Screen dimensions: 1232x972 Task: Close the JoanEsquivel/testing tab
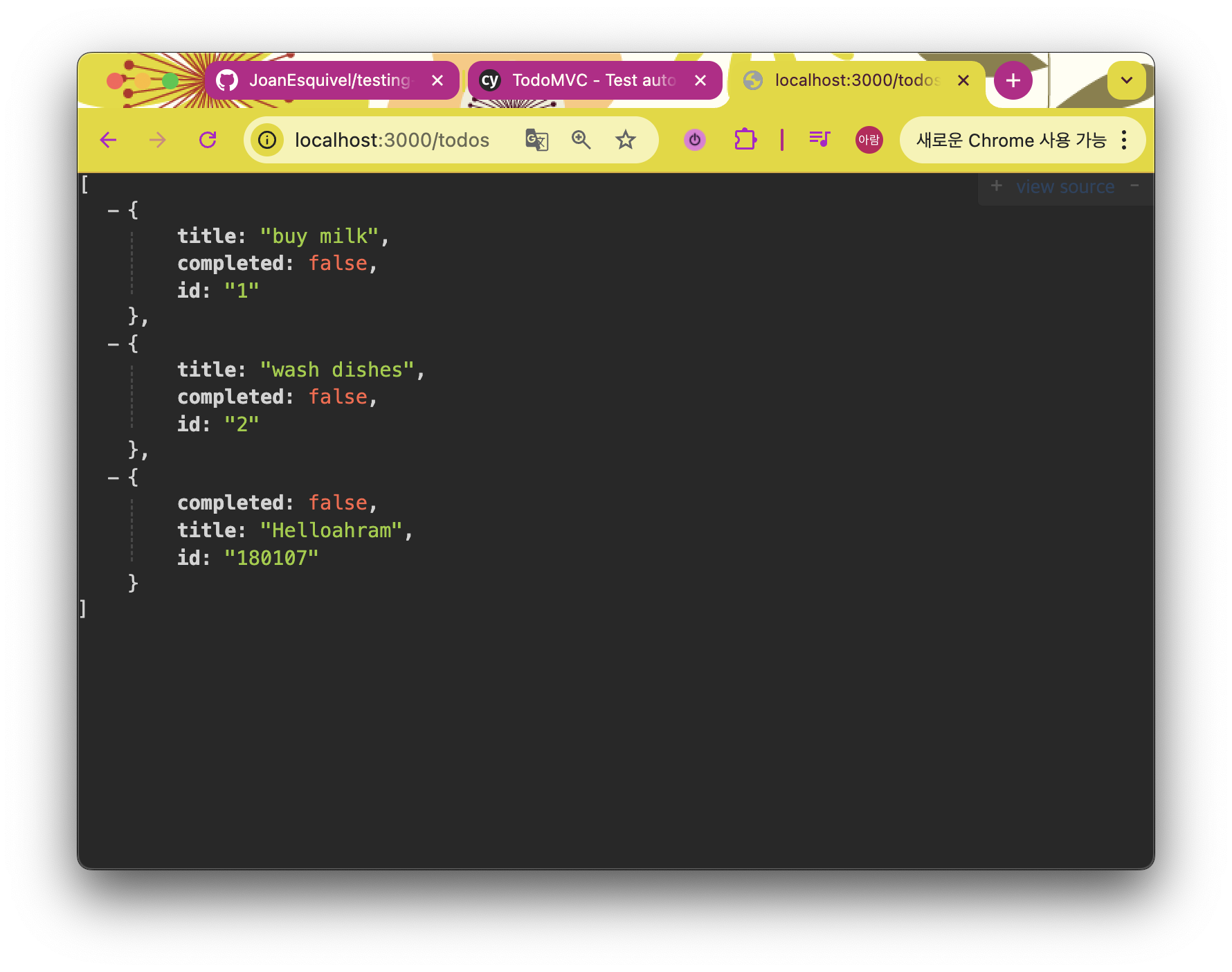(437, 80)
